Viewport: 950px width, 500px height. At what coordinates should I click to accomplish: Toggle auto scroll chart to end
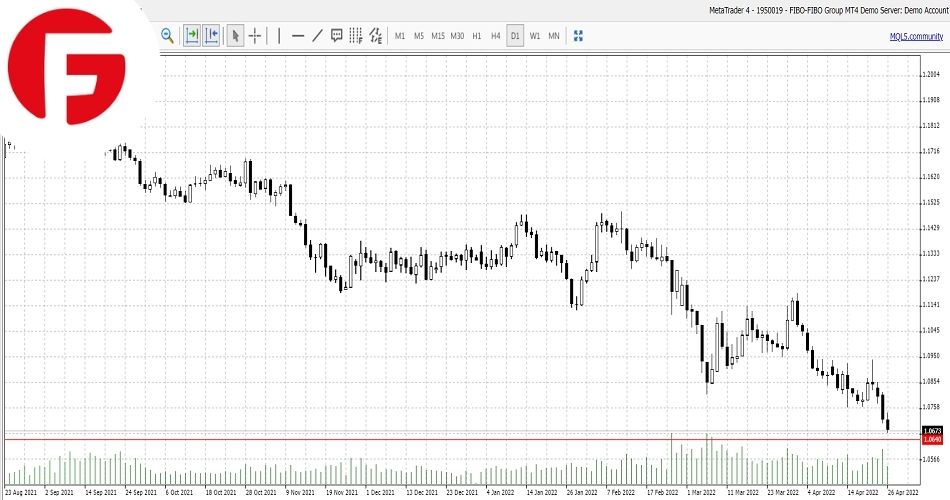pyautogui.click(x=191, y=36)
